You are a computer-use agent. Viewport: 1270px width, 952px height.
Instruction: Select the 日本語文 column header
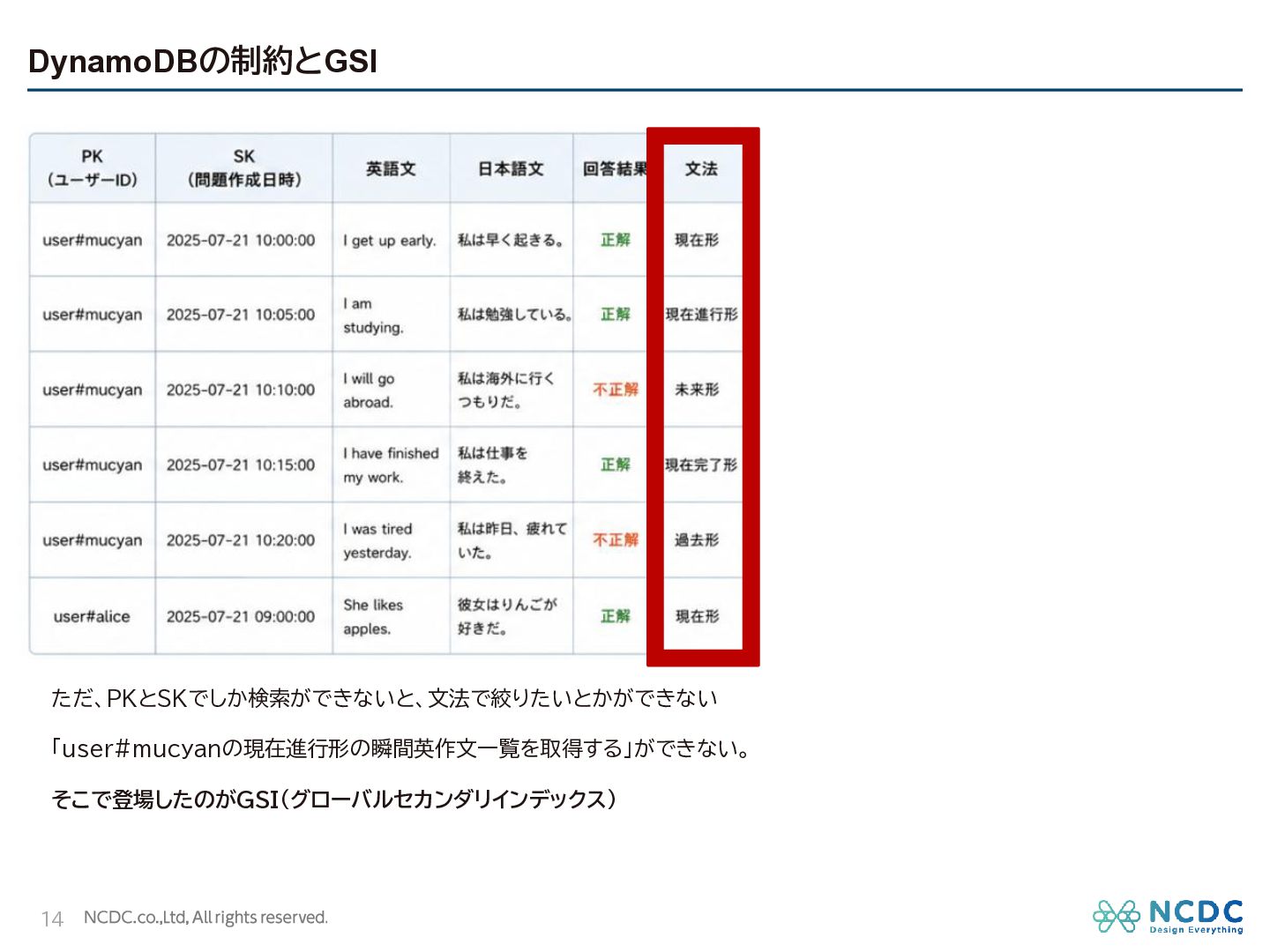pyautogui.click(x=511, y=168)
